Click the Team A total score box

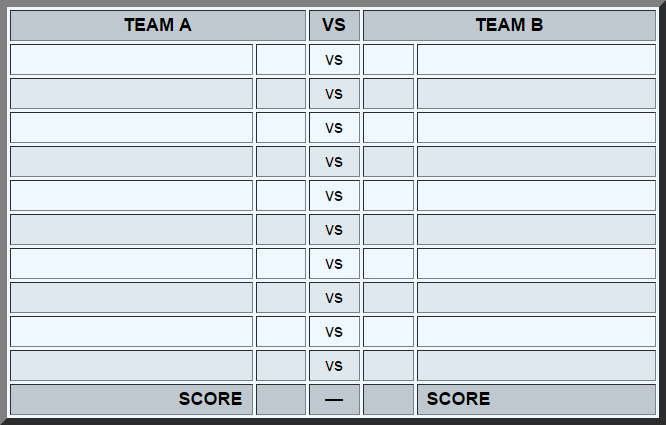point(281,399)
